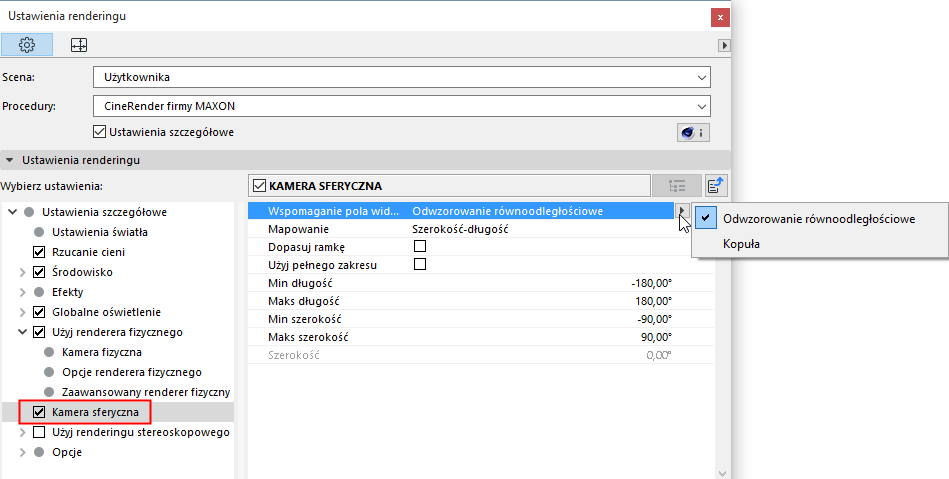949x479 pixels.
Task: Expand the Opcje tree node
Action: pos(22,452)
